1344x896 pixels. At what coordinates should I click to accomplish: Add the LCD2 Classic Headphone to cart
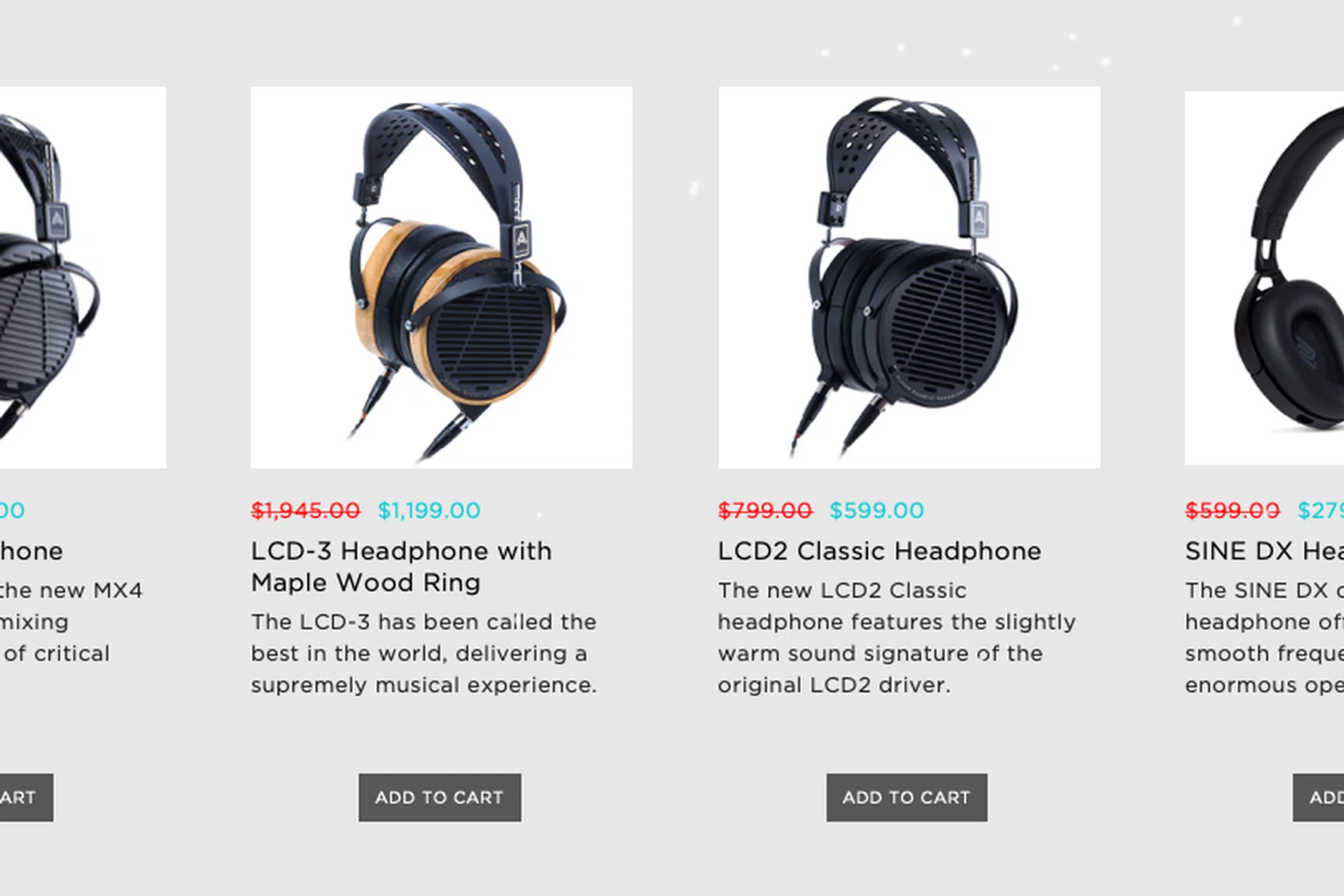click(906, 797)
